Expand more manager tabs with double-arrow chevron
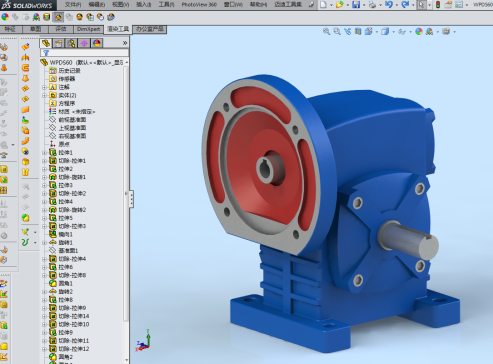Viewport: 493px width, 364px height. point(125,43)
